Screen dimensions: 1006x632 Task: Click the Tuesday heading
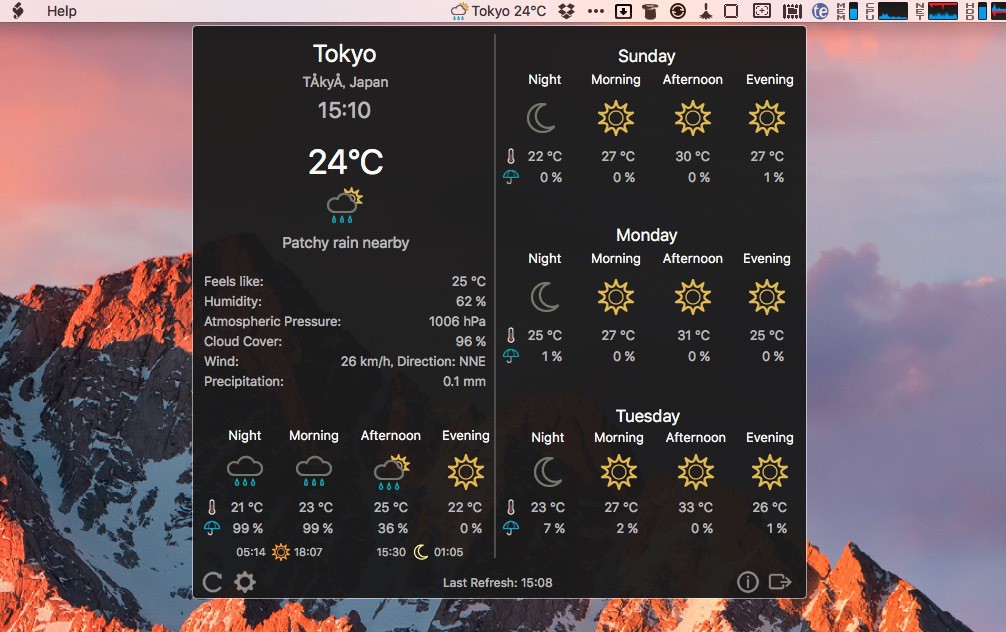tap(647, 416)
